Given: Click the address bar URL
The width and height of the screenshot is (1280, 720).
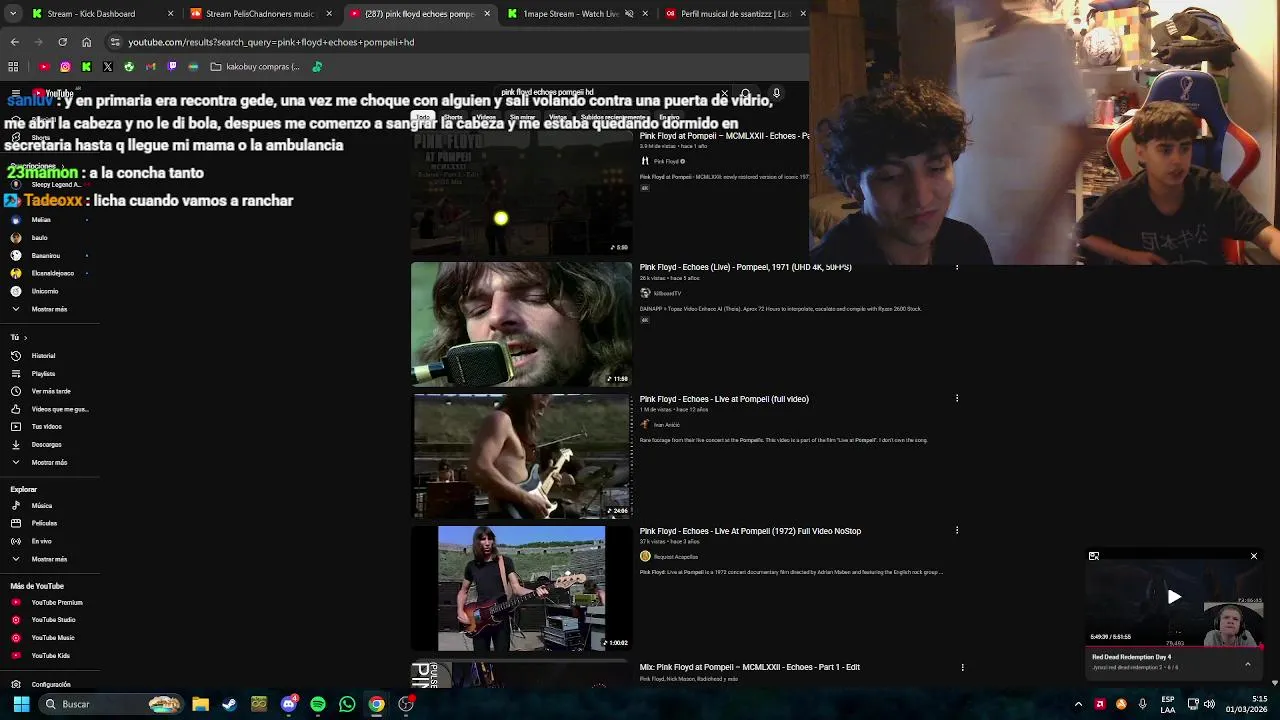Looking at the screenshot, I should click(x=271, y=42).
